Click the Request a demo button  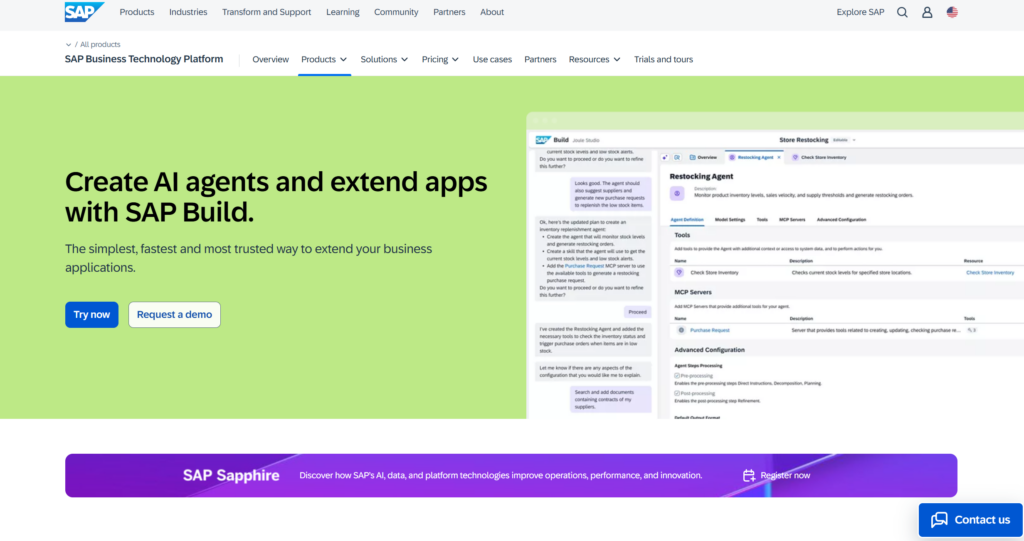tap(174, 314)
